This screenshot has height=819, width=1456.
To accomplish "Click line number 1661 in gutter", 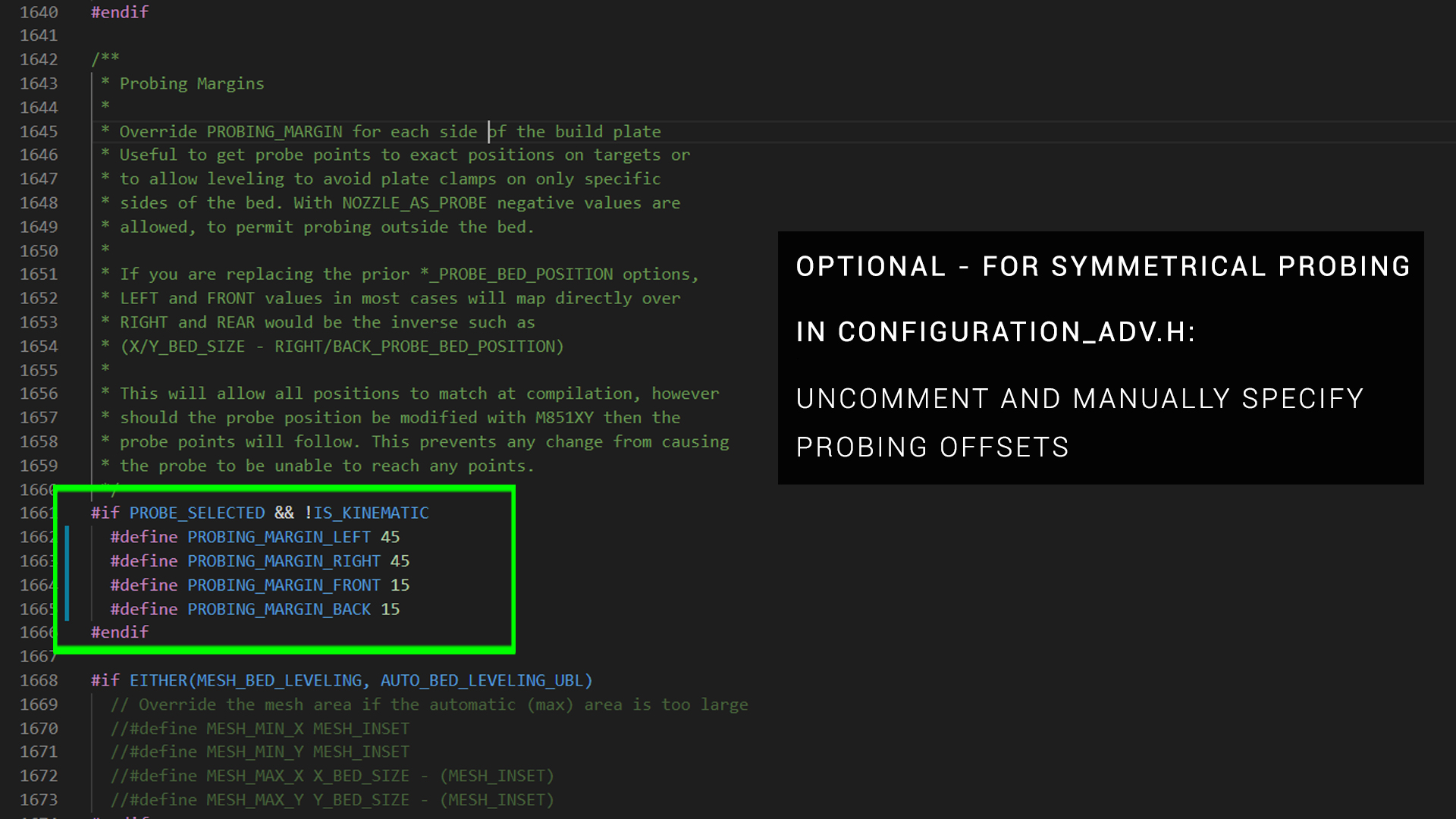I will coord(36,513).
